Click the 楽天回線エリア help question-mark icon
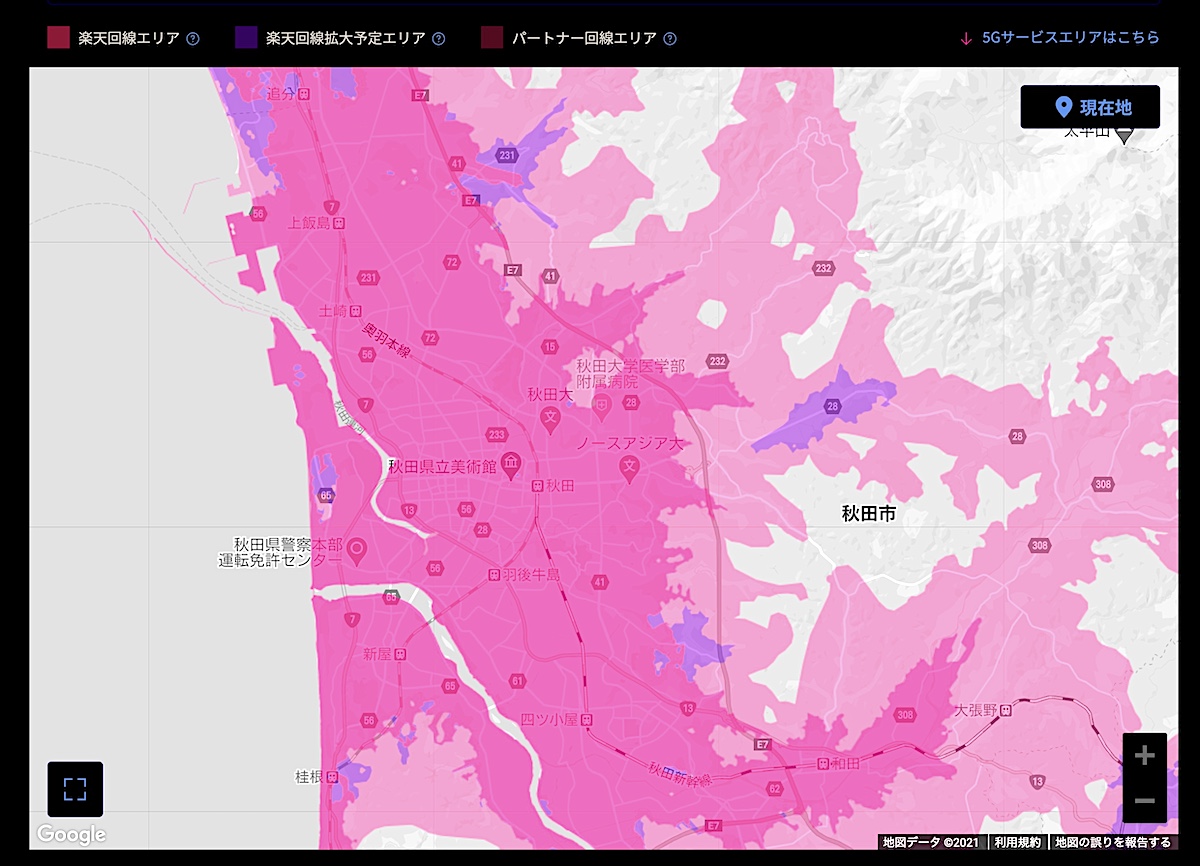Viewport: 1200px width, 866px height. click(193, 39)
